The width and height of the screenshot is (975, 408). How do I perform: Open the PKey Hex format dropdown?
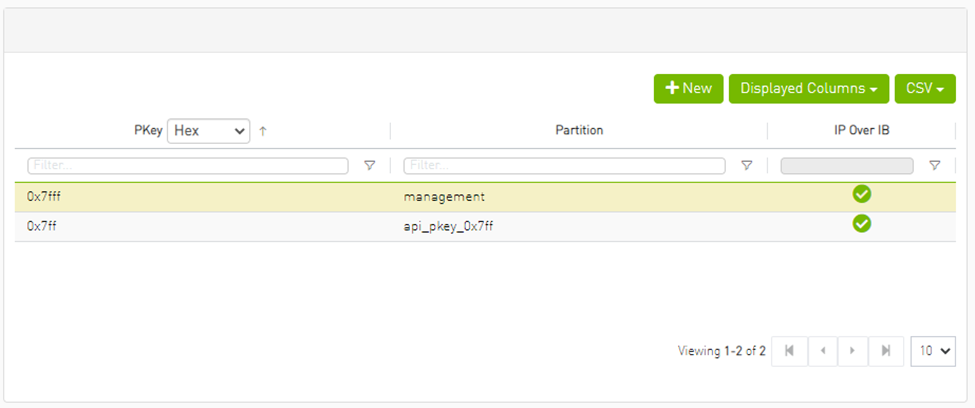[x=208, y=130]
